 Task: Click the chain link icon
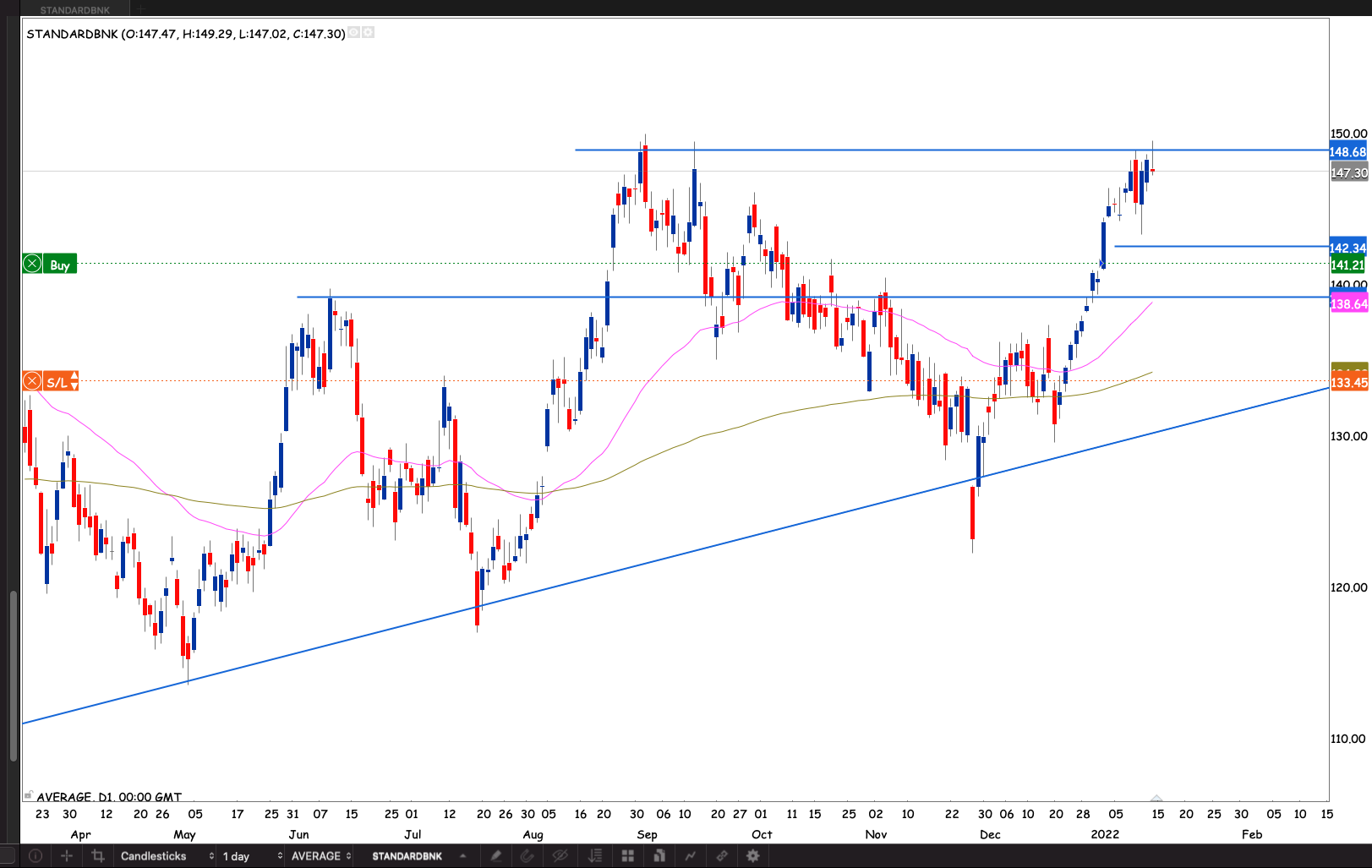[x=722, y=856]
